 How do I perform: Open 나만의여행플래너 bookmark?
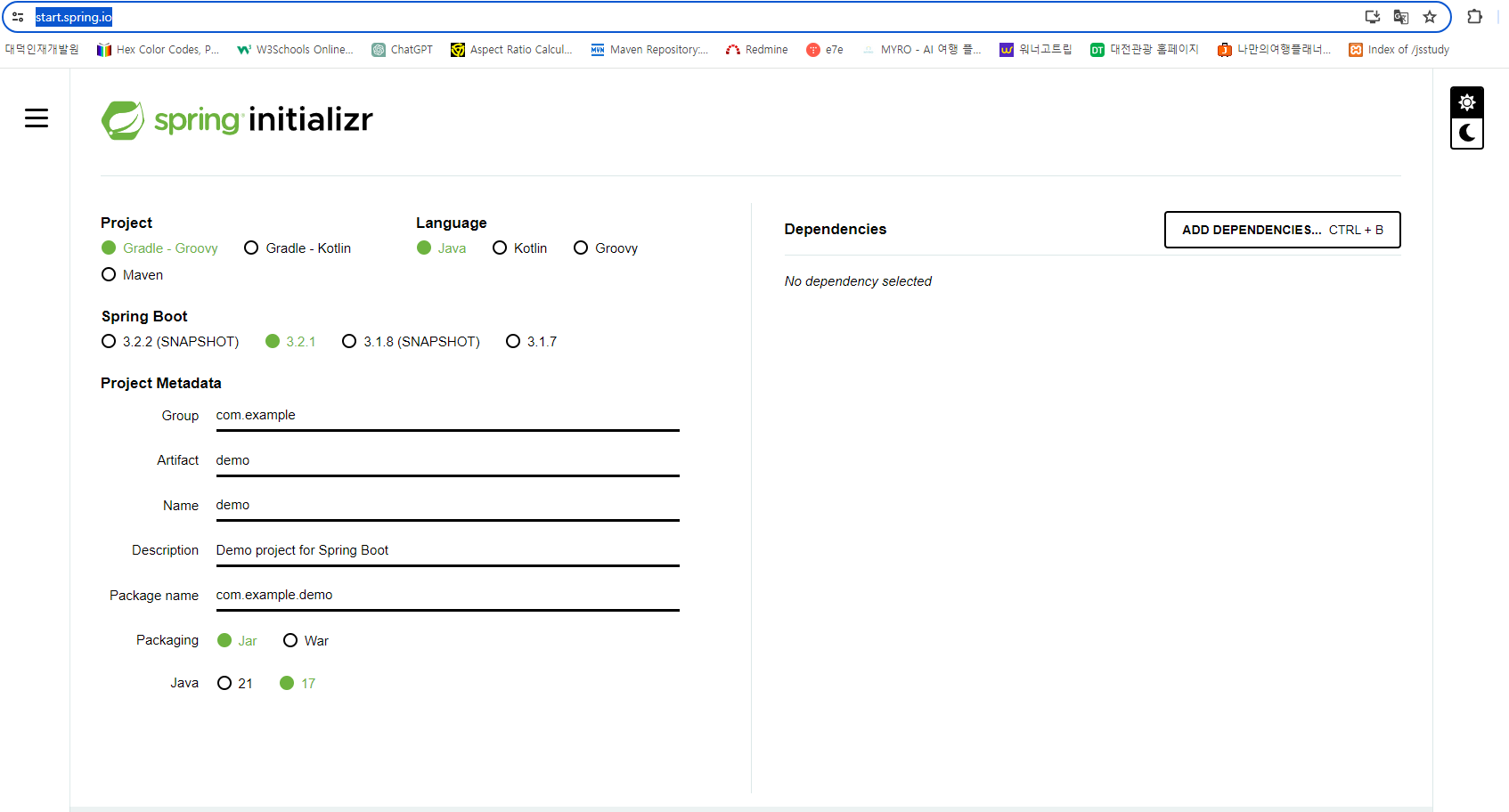1274,50
